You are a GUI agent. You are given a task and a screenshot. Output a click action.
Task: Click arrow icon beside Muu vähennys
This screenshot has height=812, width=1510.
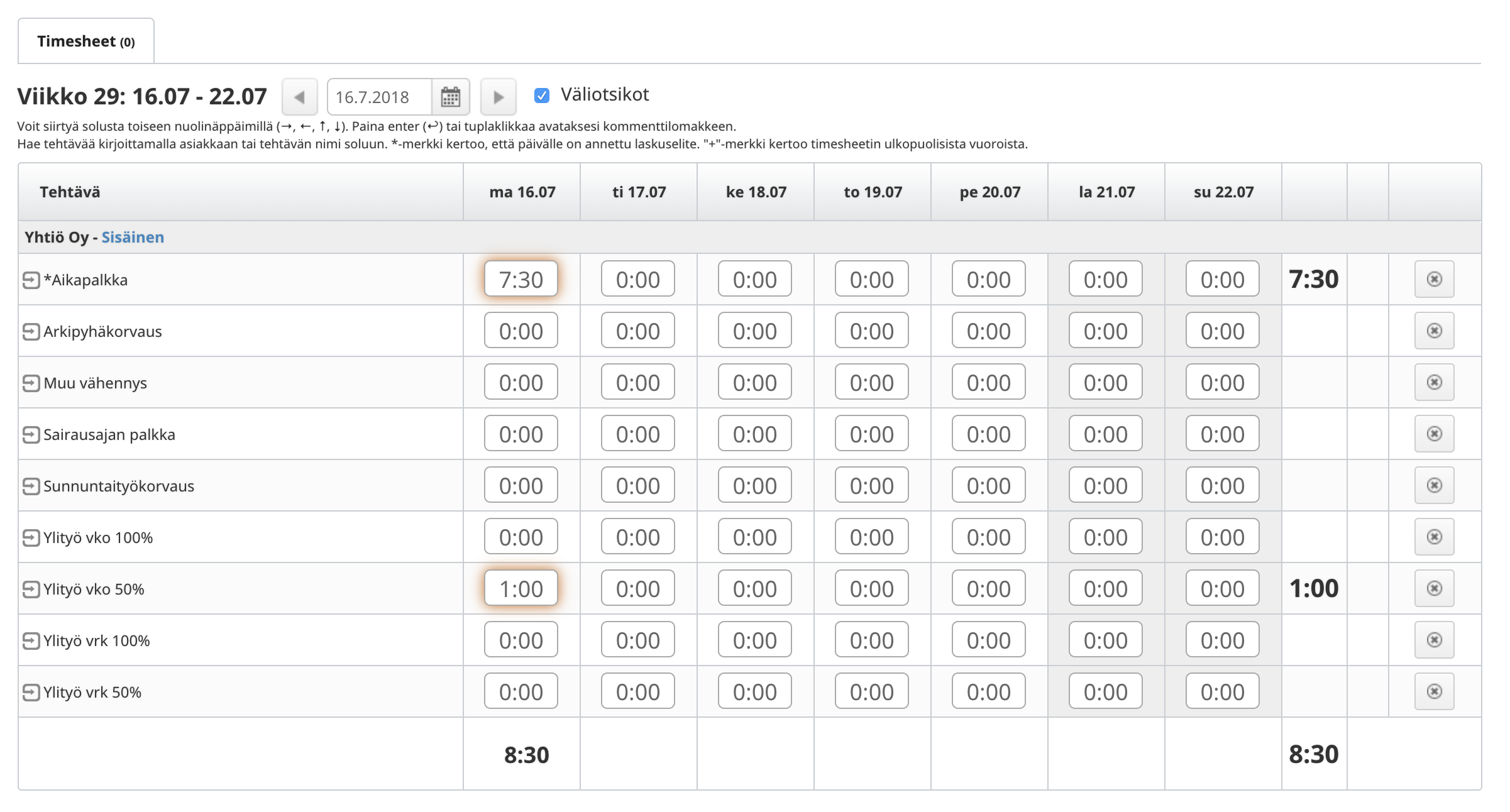pyautogui.click(x=31, y=383)
